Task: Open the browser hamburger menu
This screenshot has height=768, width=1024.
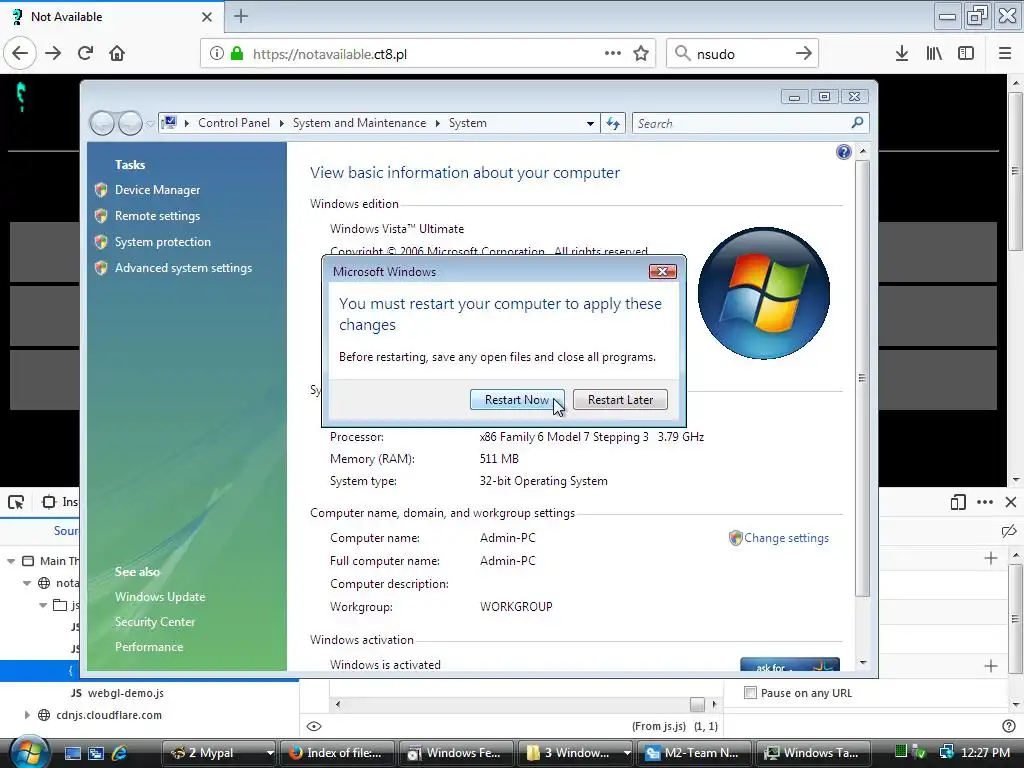Action: pos(1005,54)
